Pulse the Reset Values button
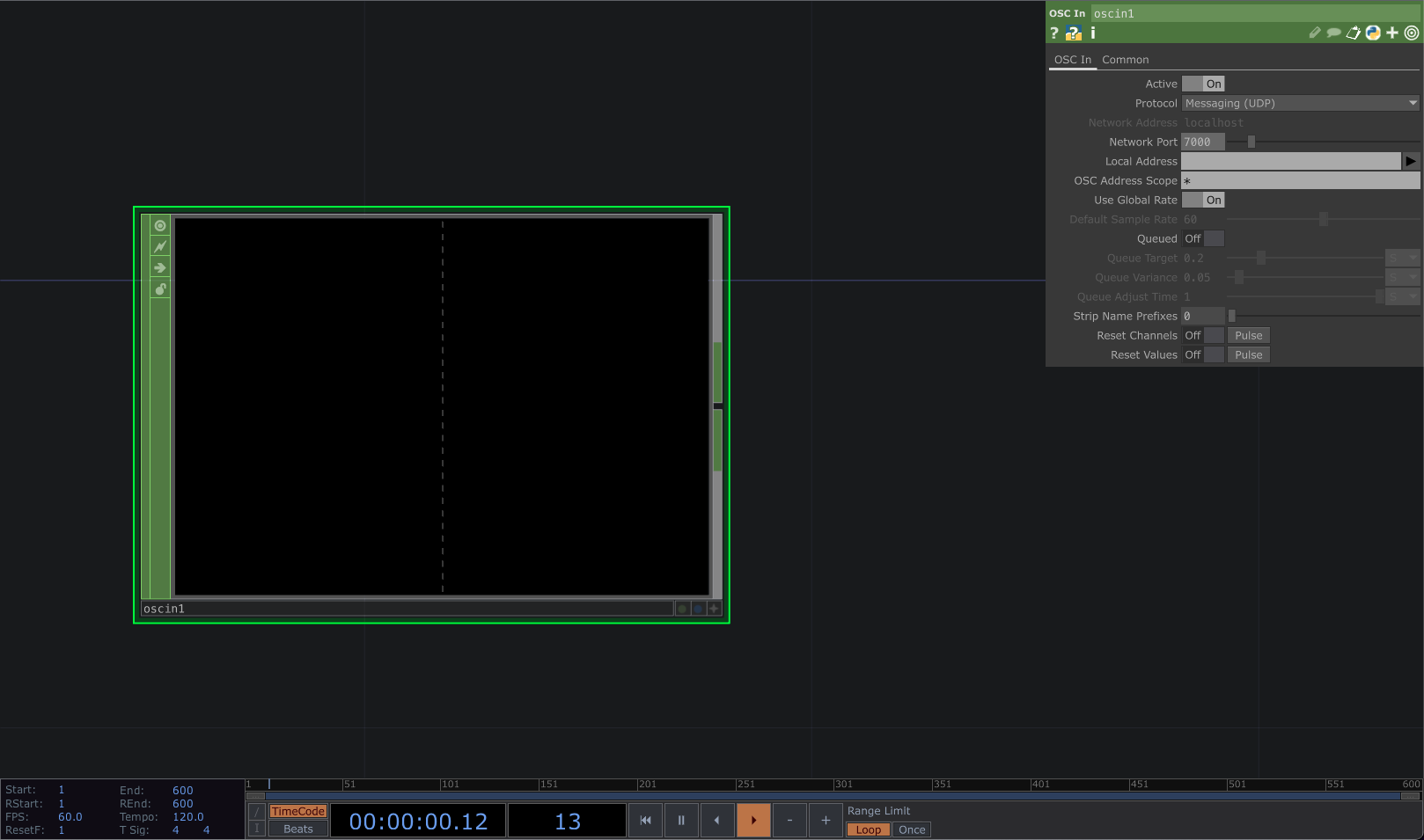 (1248, 354)
